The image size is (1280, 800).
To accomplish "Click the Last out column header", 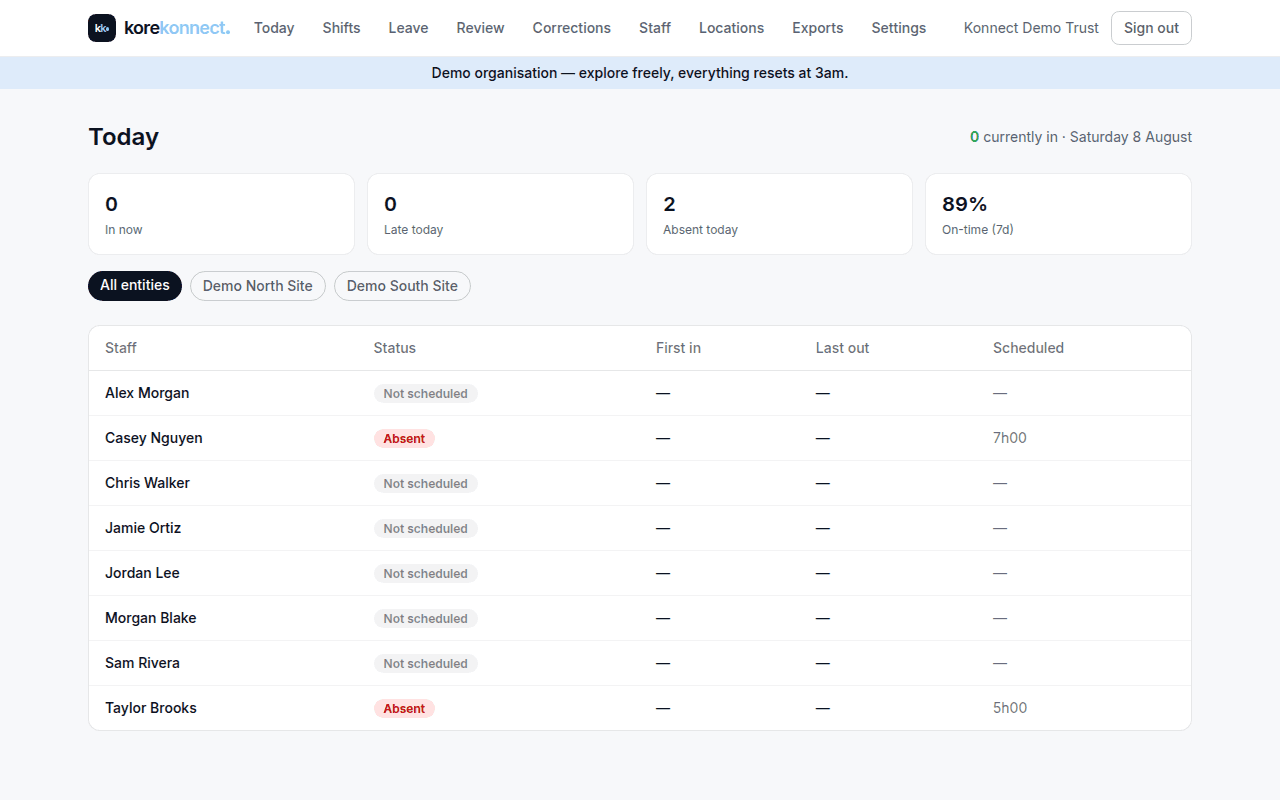I will coord(842,348).
